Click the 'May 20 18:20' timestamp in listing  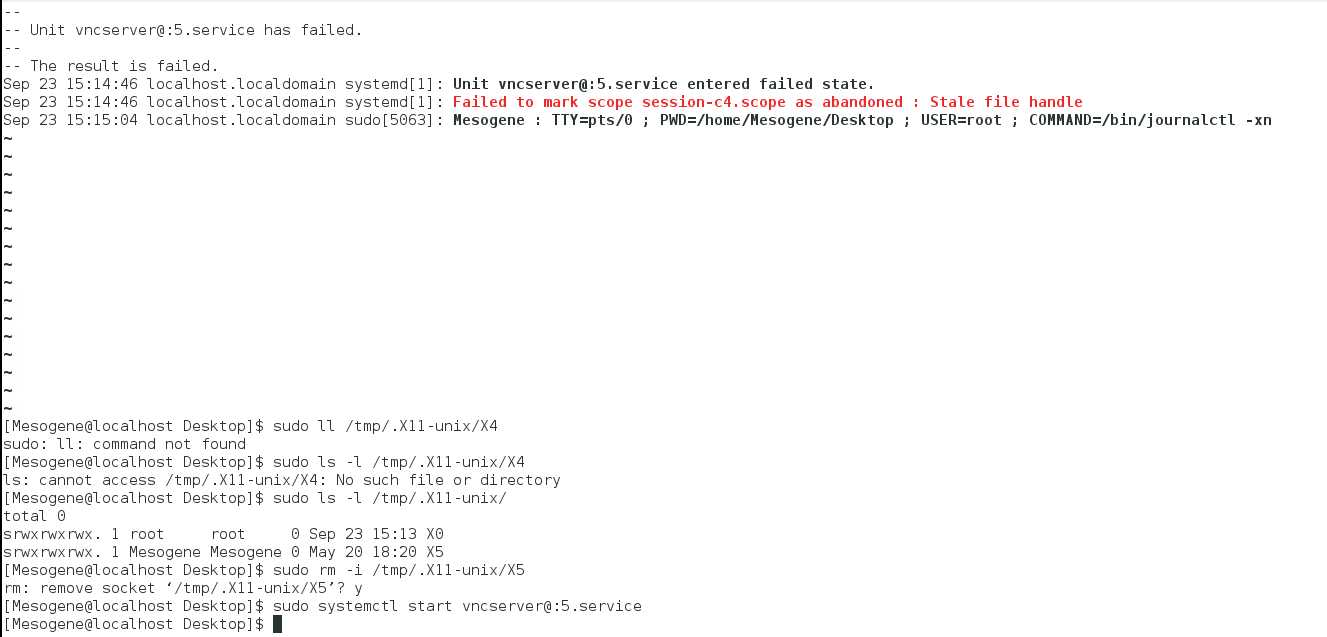point(363,552)
